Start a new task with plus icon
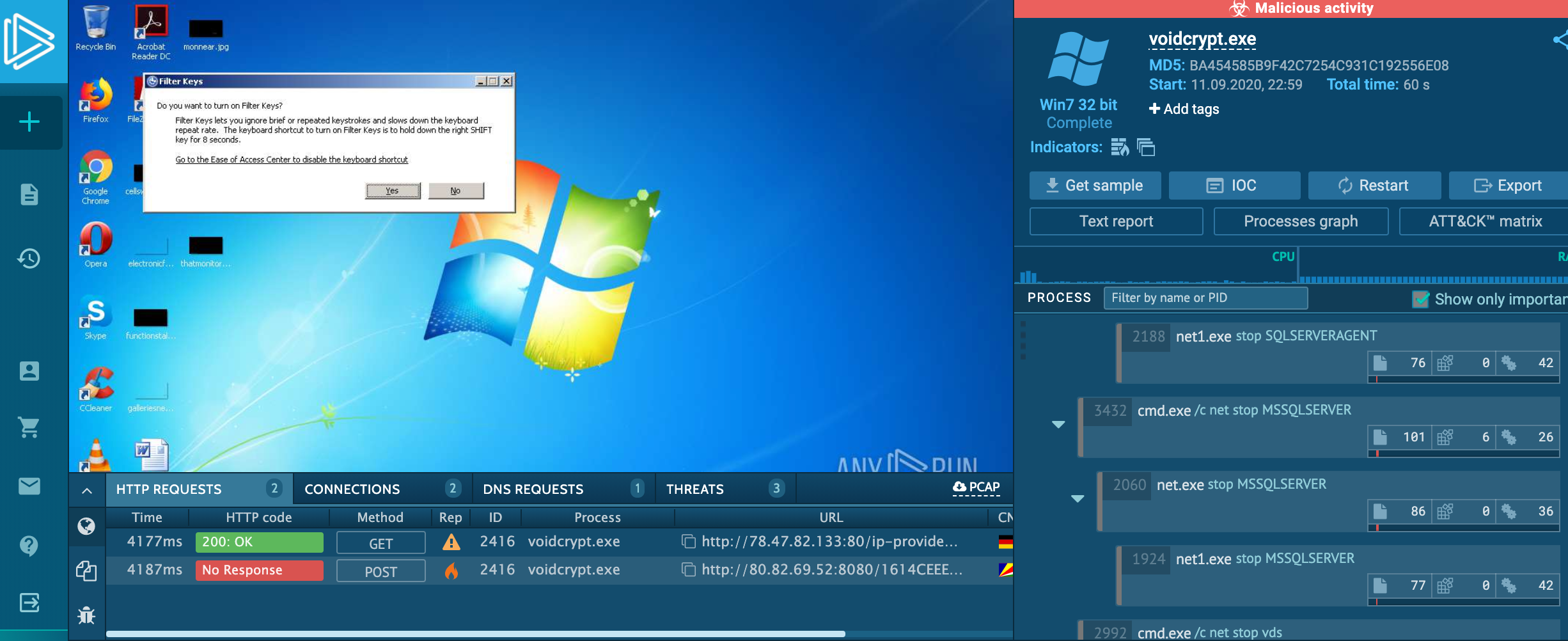The image size is (1568, 641). [29, 122]
